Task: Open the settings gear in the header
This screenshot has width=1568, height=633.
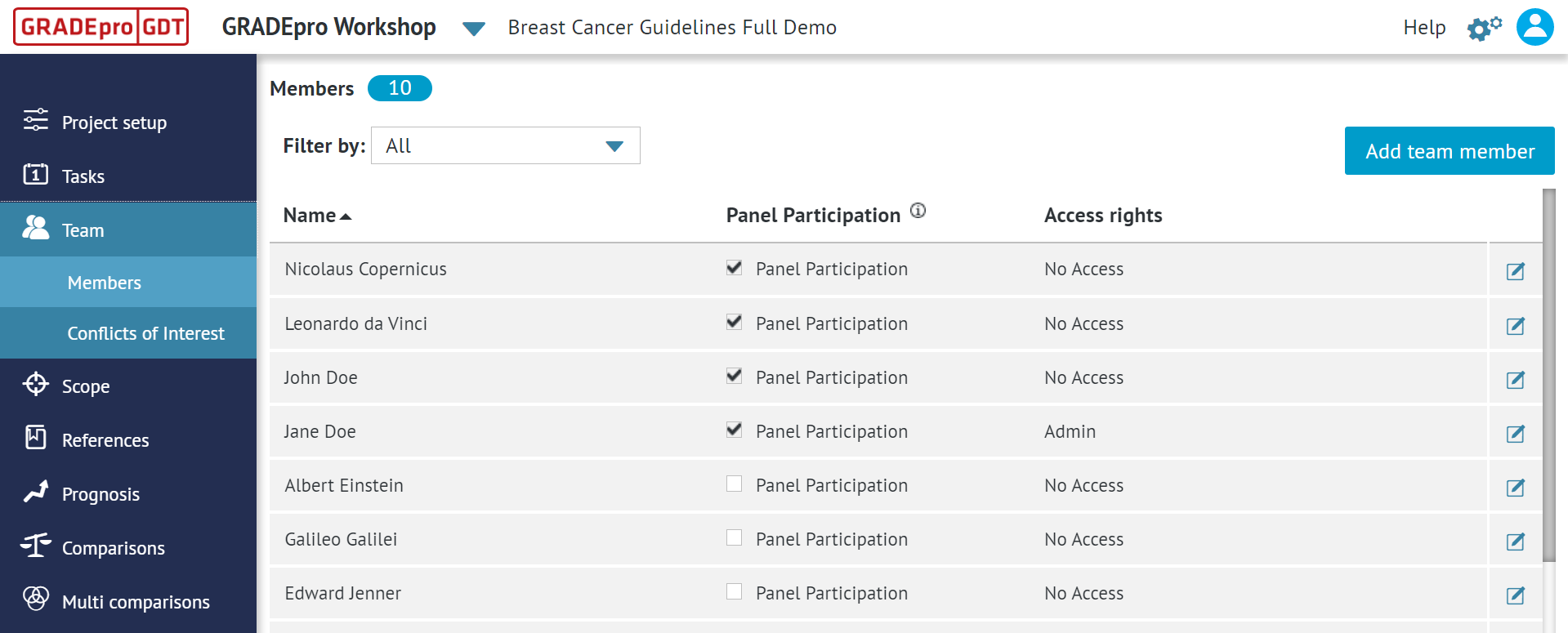Action: point(1484,27)
